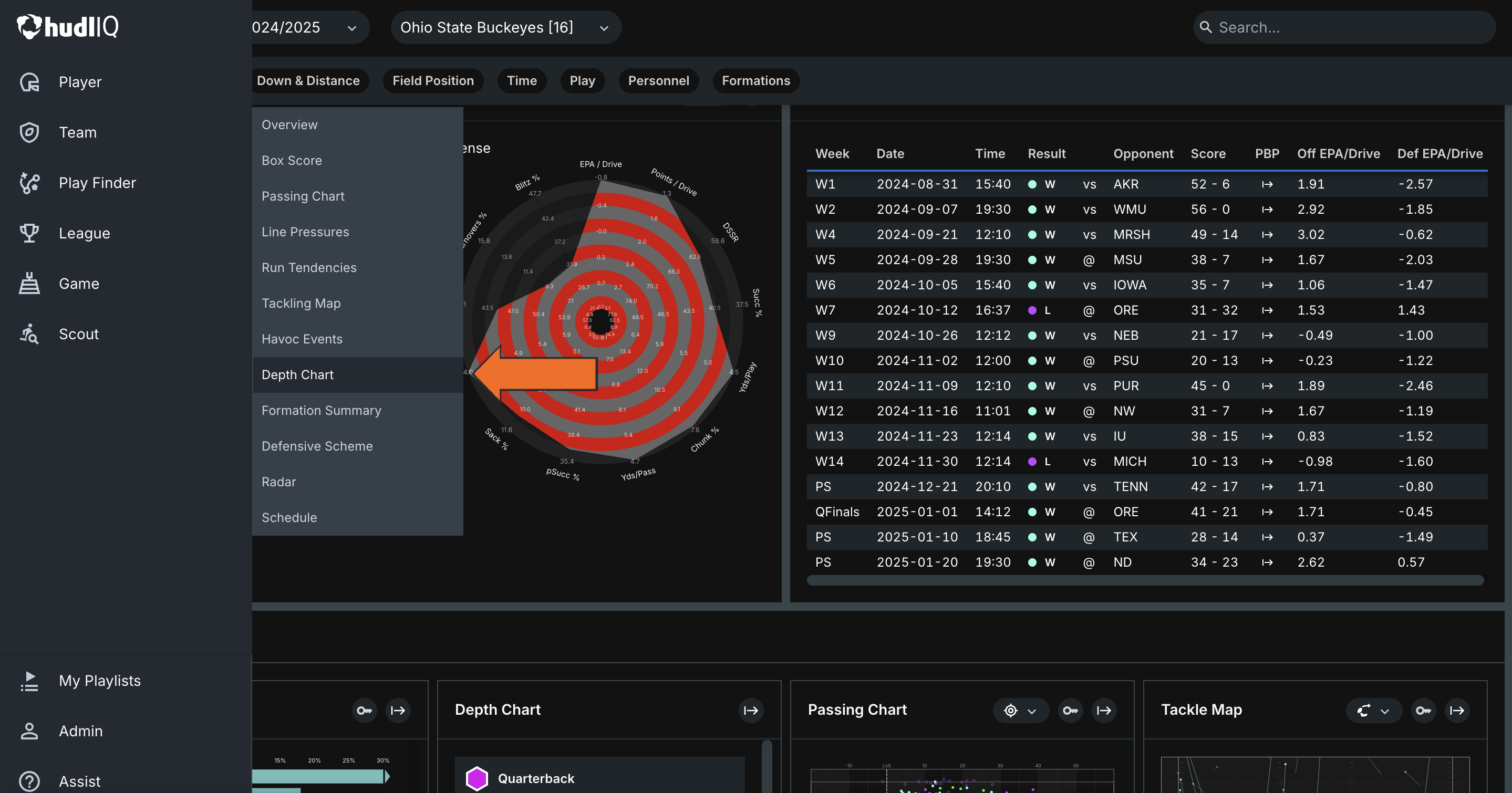Open the Admin person icon
The height and width of the screenshot is (793, 1512).
29,732
